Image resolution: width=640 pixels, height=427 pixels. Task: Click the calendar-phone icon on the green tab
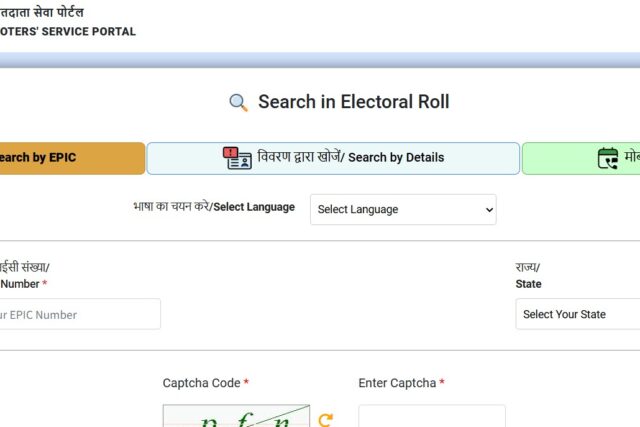coord(608,158)
